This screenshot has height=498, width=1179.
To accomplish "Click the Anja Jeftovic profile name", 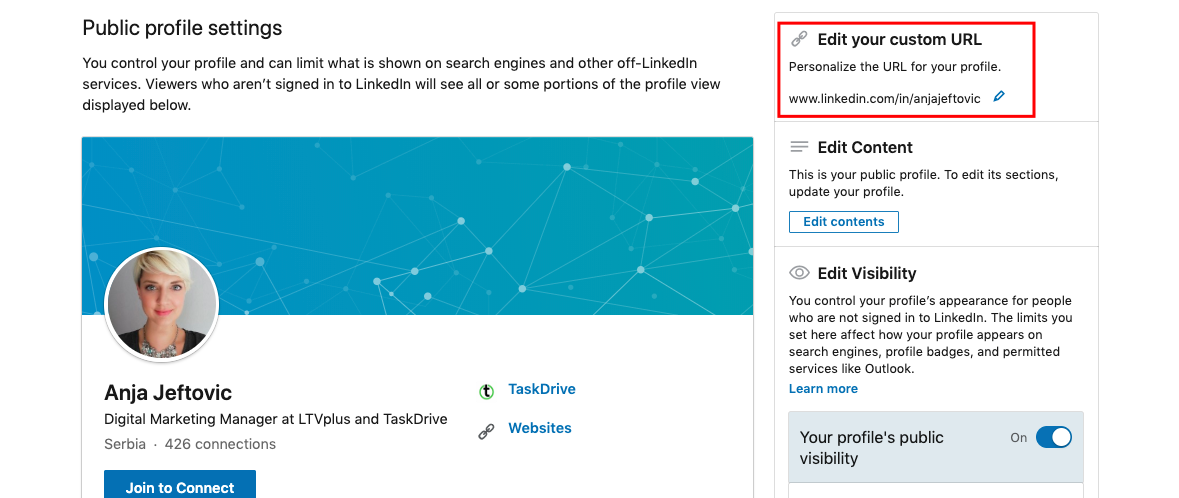I will point(168,392).
